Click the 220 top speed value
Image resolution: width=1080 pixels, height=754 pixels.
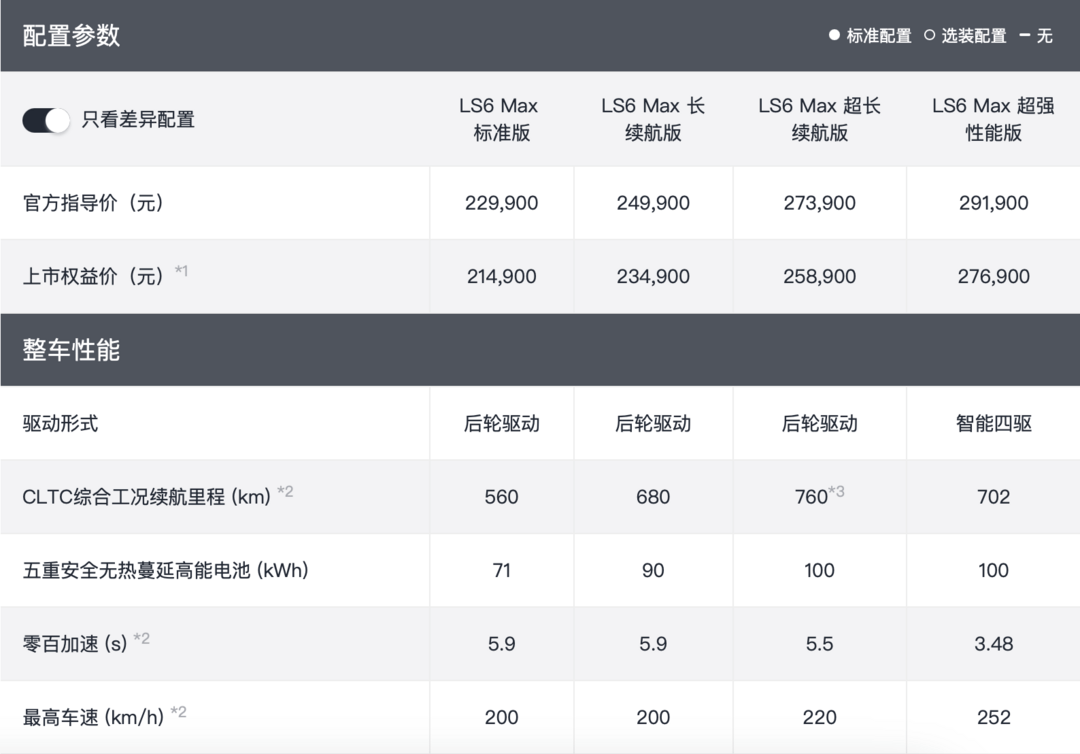coord(820,718)
